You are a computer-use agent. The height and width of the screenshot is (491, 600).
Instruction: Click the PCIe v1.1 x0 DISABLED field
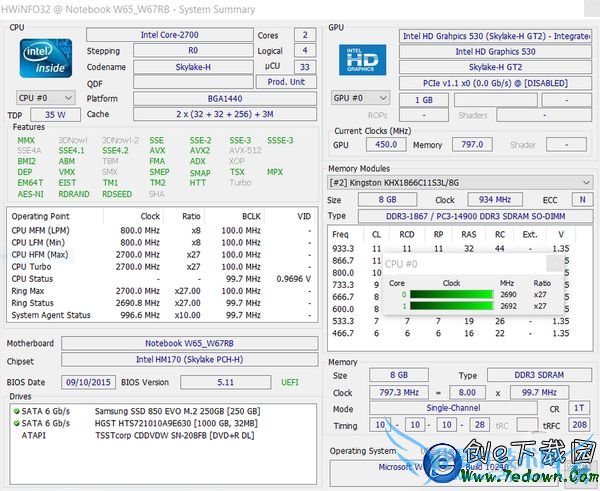pyautogui.click(x=495, y=83)
